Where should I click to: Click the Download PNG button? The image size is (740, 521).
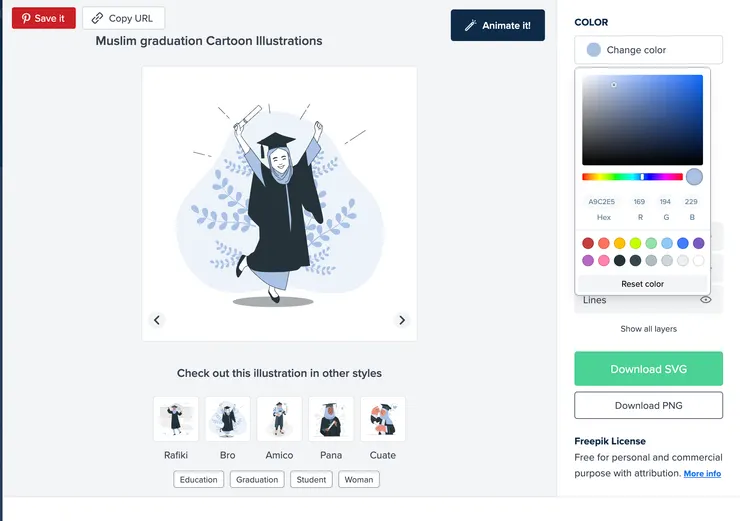(x=648, y=405)
